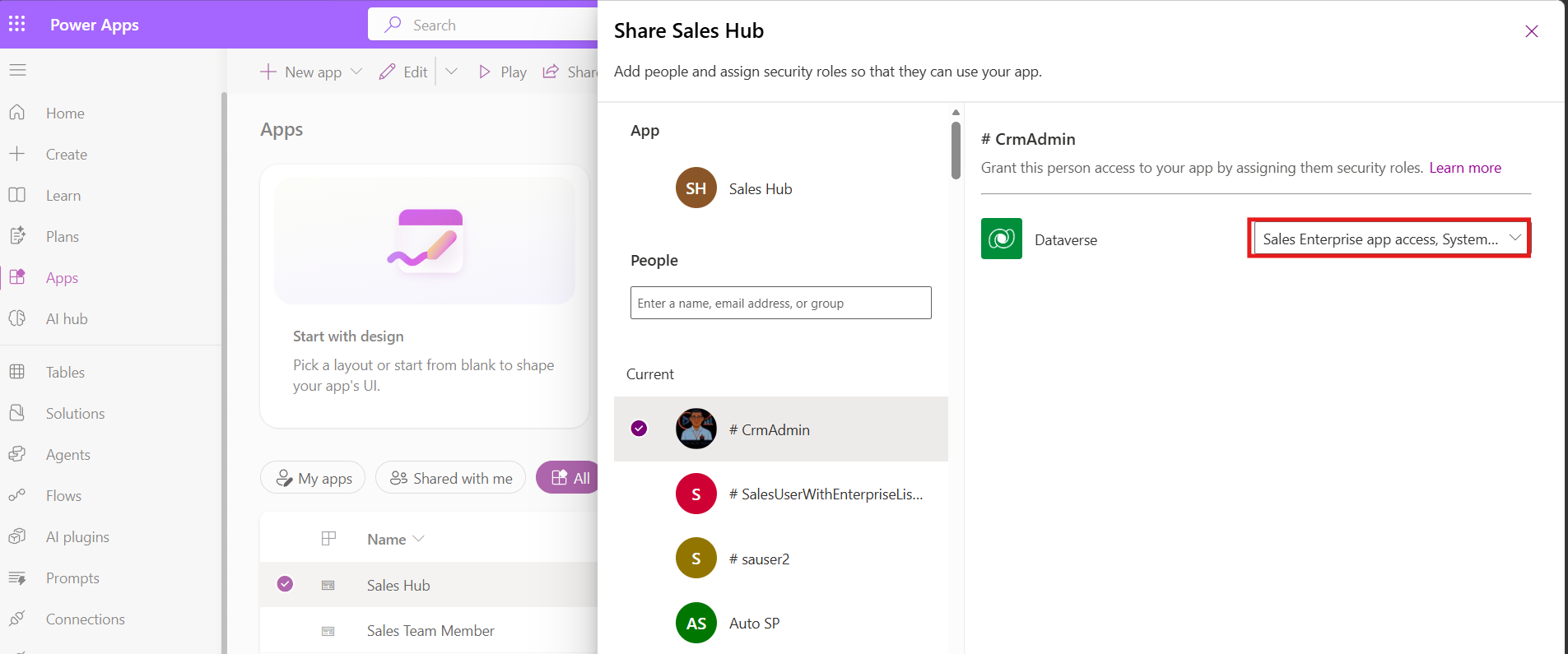Click the people list scrollbar
The width and height of the screenshot is (1568, 654).
click(956, 151)
